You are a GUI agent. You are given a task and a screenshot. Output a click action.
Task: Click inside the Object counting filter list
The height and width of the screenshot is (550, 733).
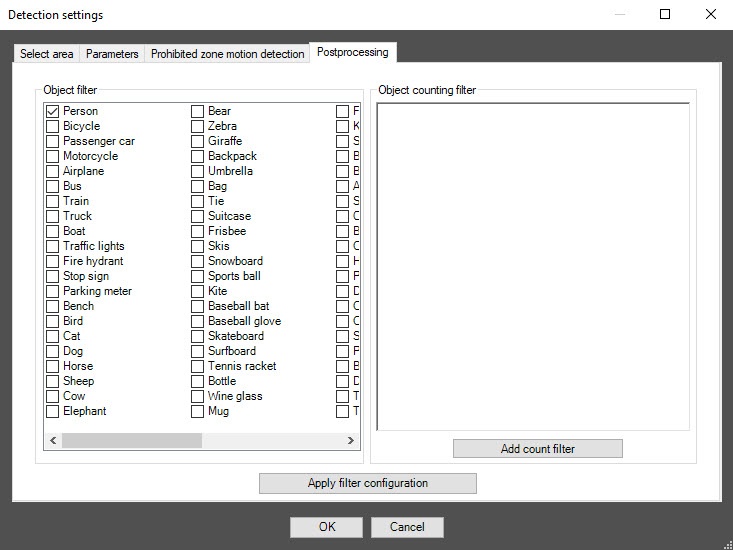(x=533, y=266)
